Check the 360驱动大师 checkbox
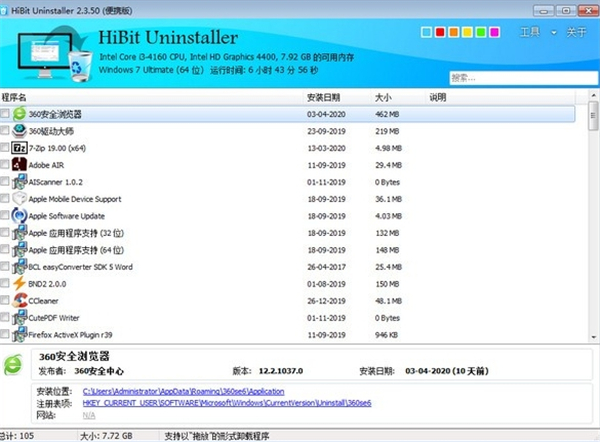The height and width of the screenshot is (442, 600). [5, 130]
